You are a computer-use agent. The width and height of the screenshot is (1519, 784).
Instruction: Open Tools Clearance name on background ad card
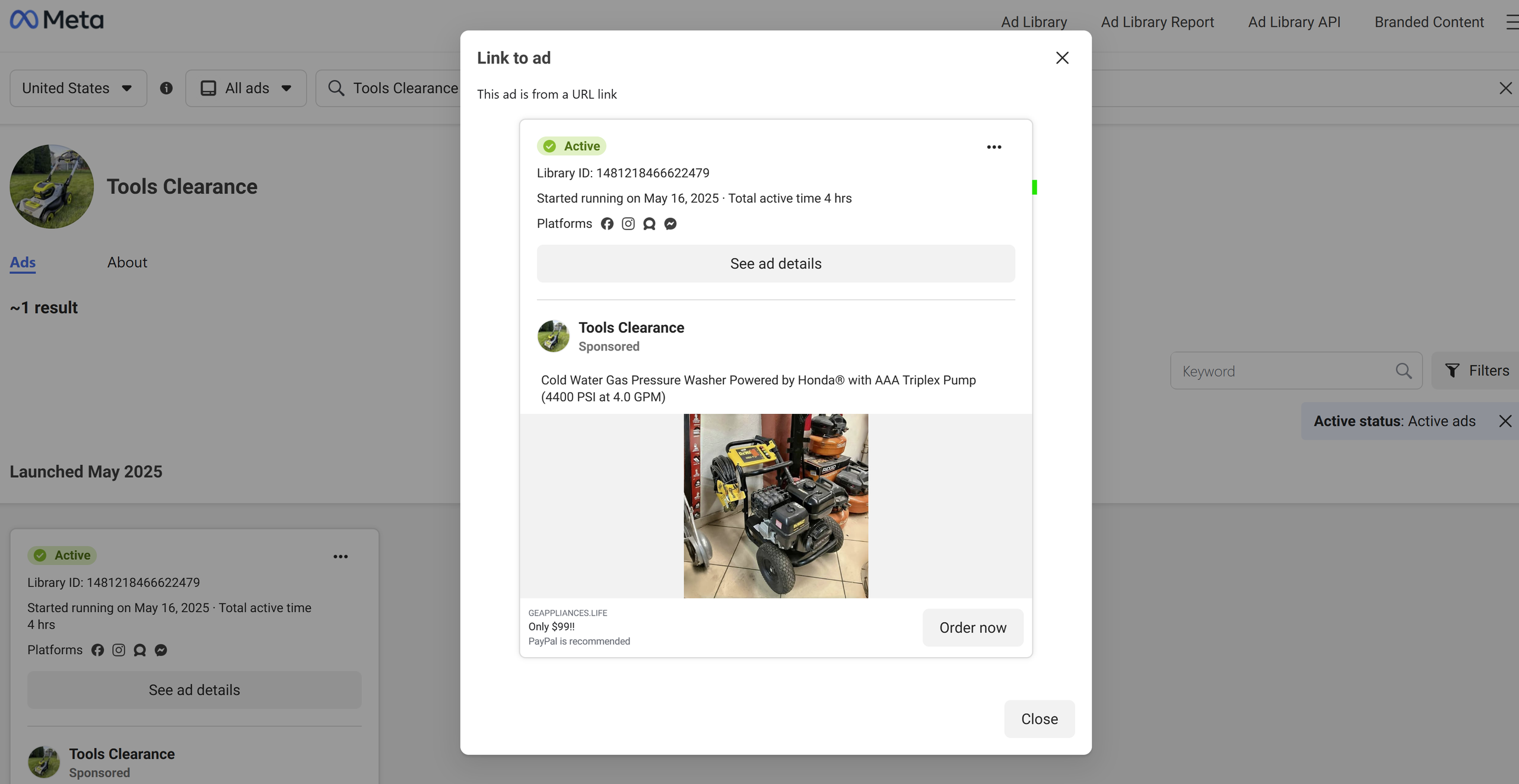(x=122, y=754)
